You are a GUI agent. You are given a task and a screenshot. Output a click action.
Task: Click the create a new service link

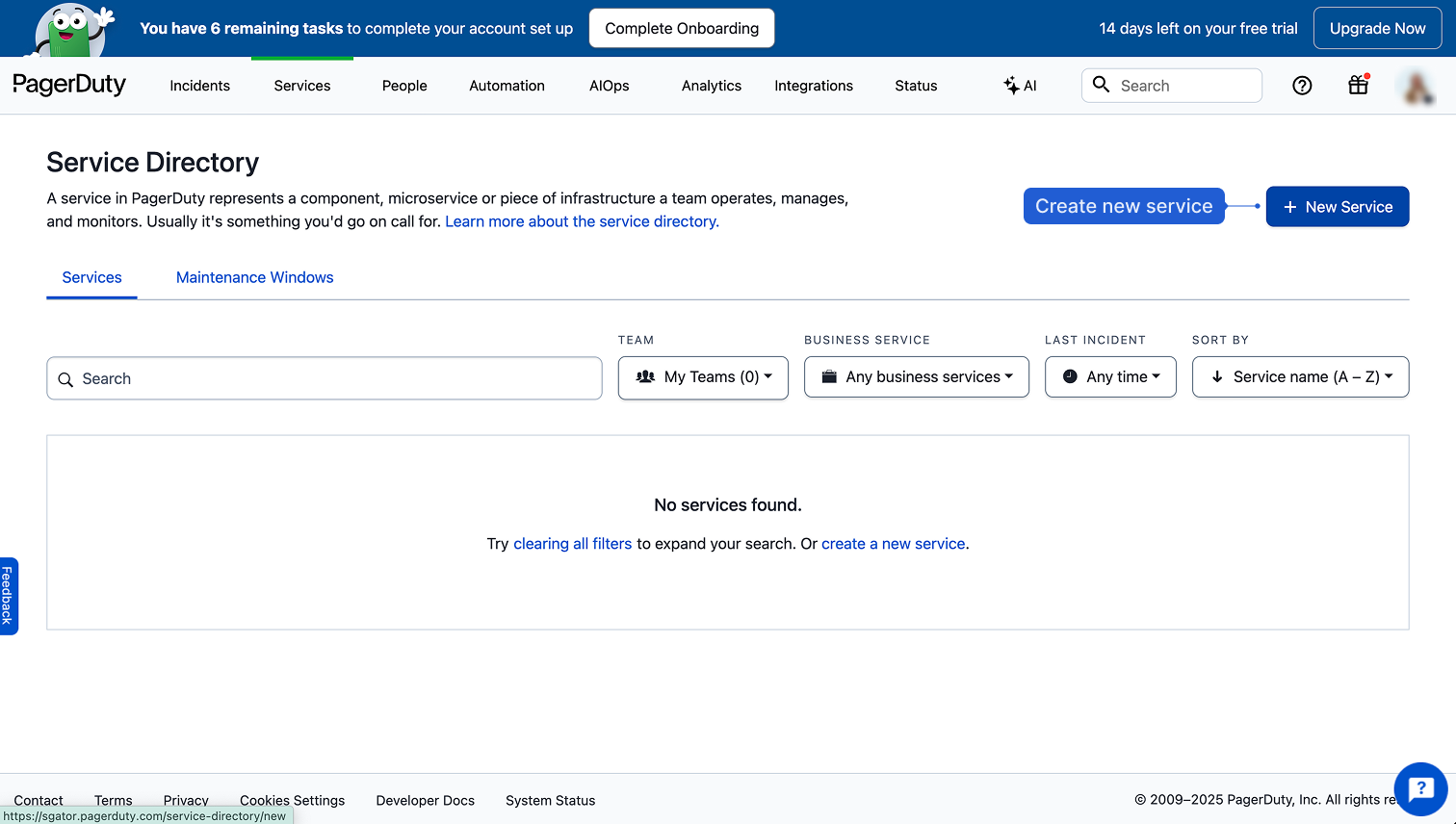[894, 544]
